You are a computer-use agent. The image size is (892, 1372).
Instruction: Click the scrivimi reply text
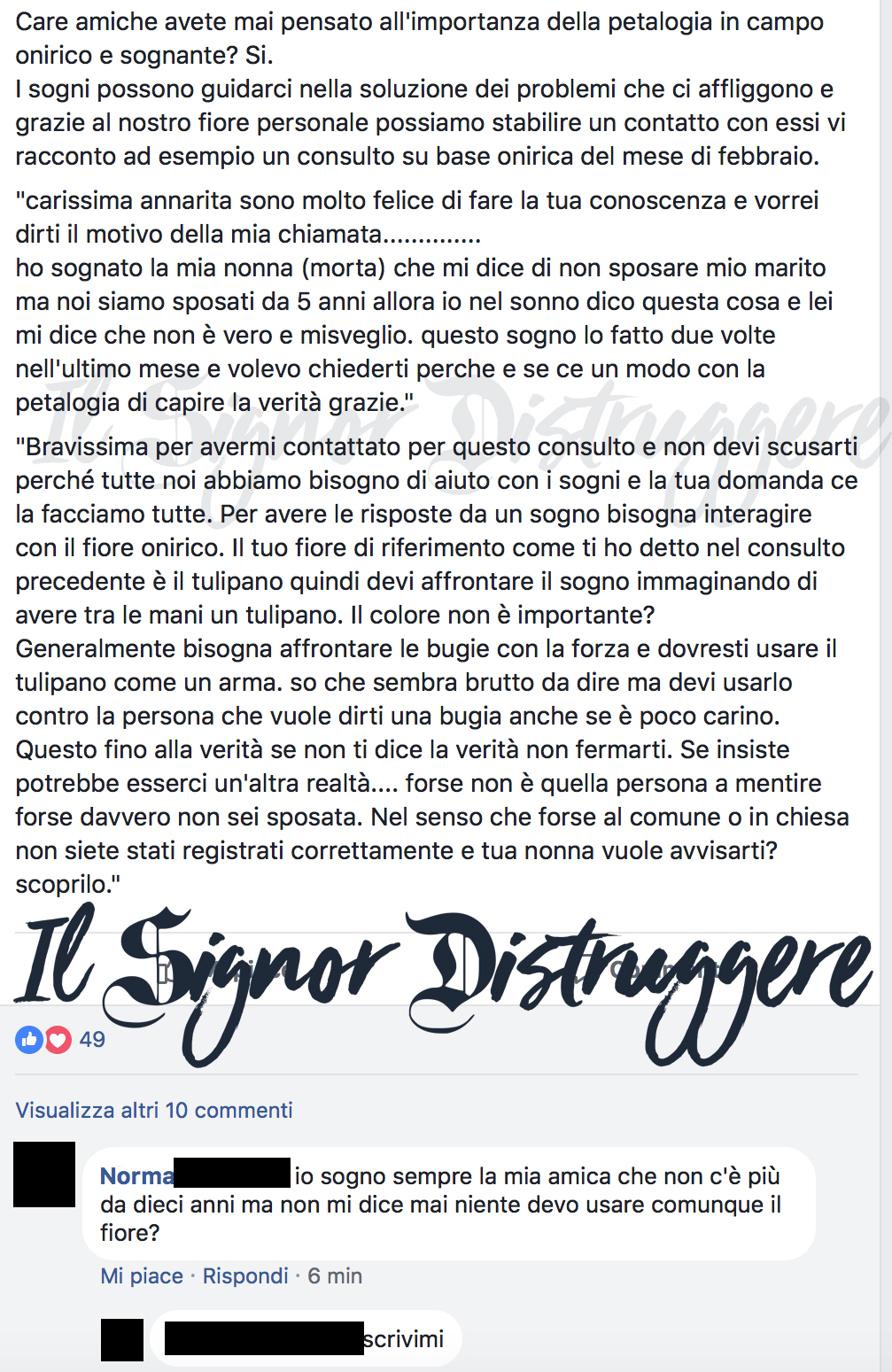pyautogui.click(x=404, y=1338)
